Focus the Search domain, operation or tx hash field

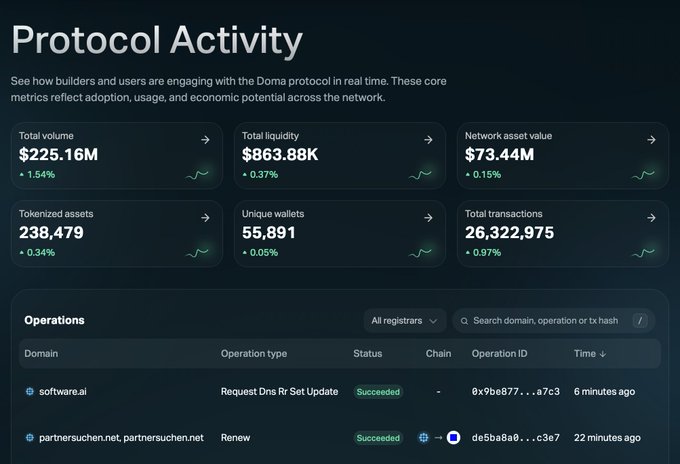(x=553, y=320)
